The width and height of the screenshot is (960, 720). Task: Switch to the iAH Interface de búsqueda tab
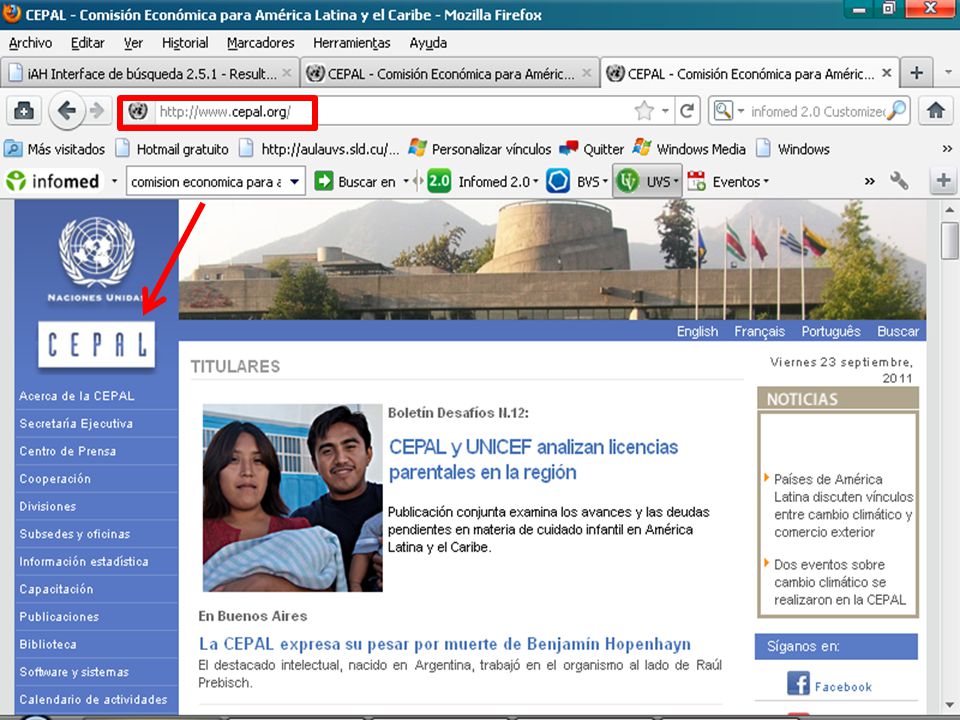[x=150, y=73]
